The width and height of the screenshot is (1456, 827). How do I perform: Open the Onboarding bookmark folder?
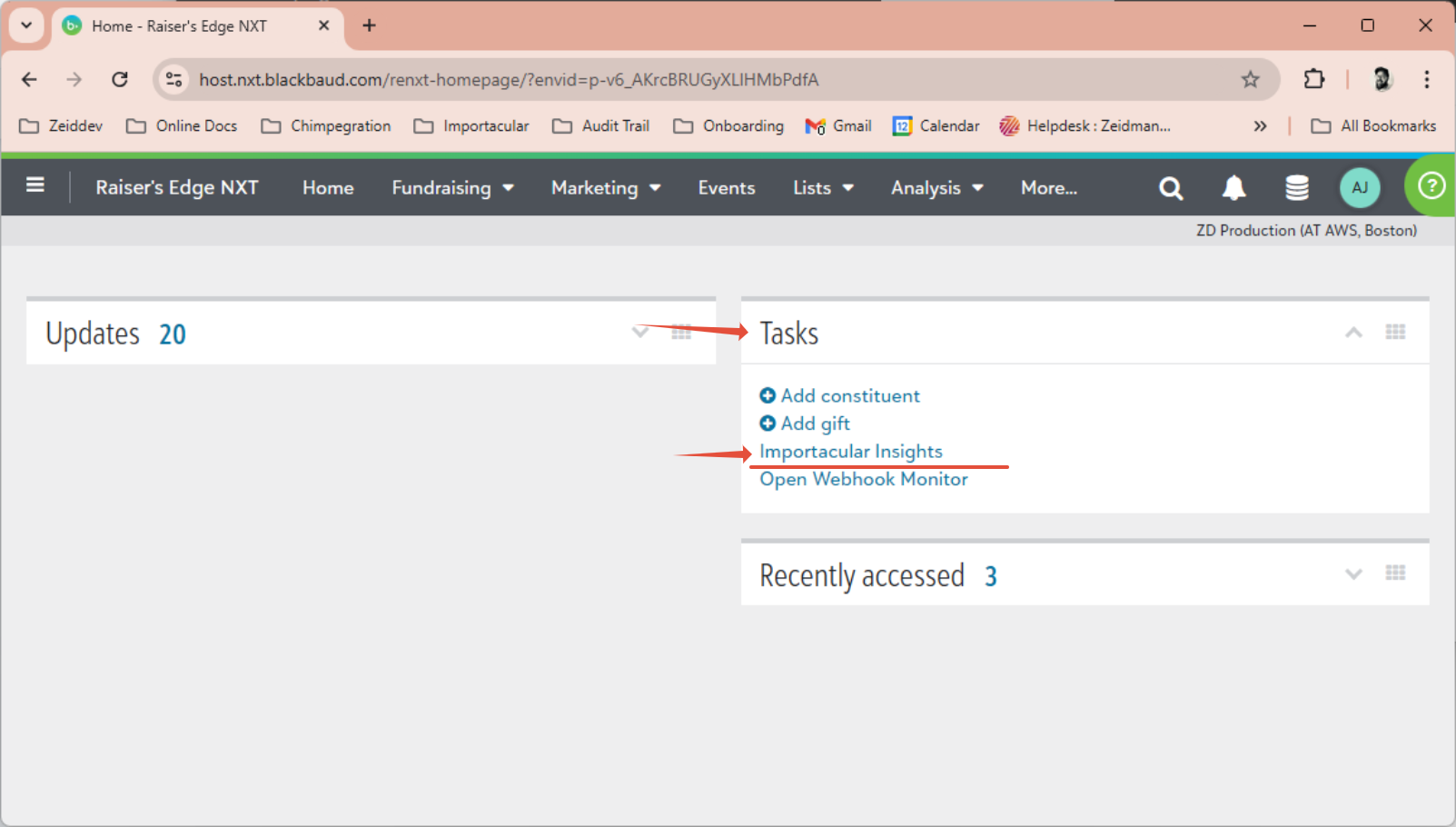point(728,126)
